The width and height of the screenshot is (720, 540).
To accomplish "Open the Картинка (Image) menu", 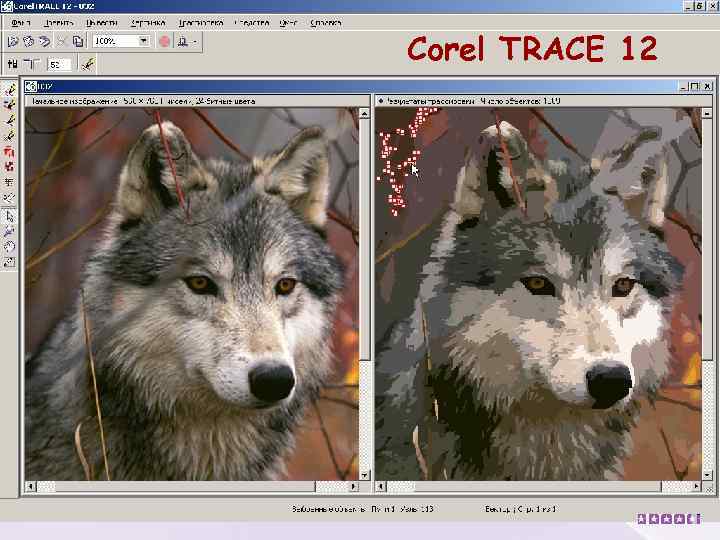I will [148, 22].
